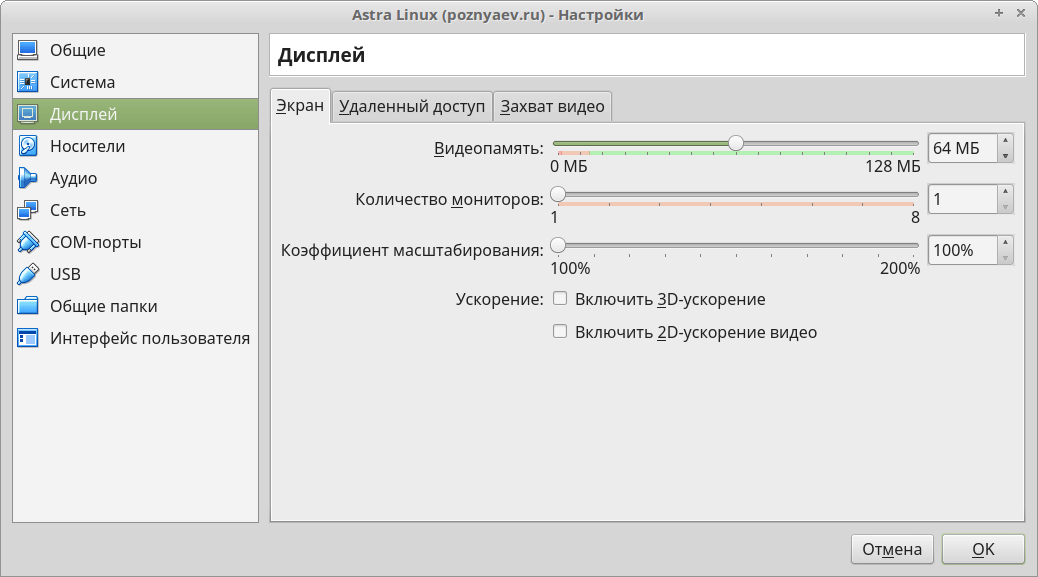This screenshot has height=577, width=1038.
Task: Enable Включить 3D-ускорение checkbox
Action: tap(560, 298)
